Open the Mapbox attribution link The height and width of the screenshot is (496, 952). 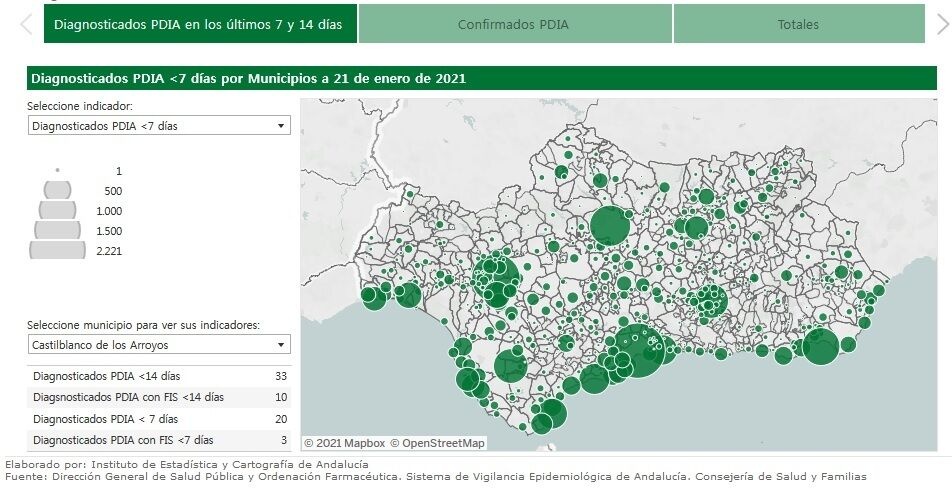pyautogui.click(x=345, y=443)
